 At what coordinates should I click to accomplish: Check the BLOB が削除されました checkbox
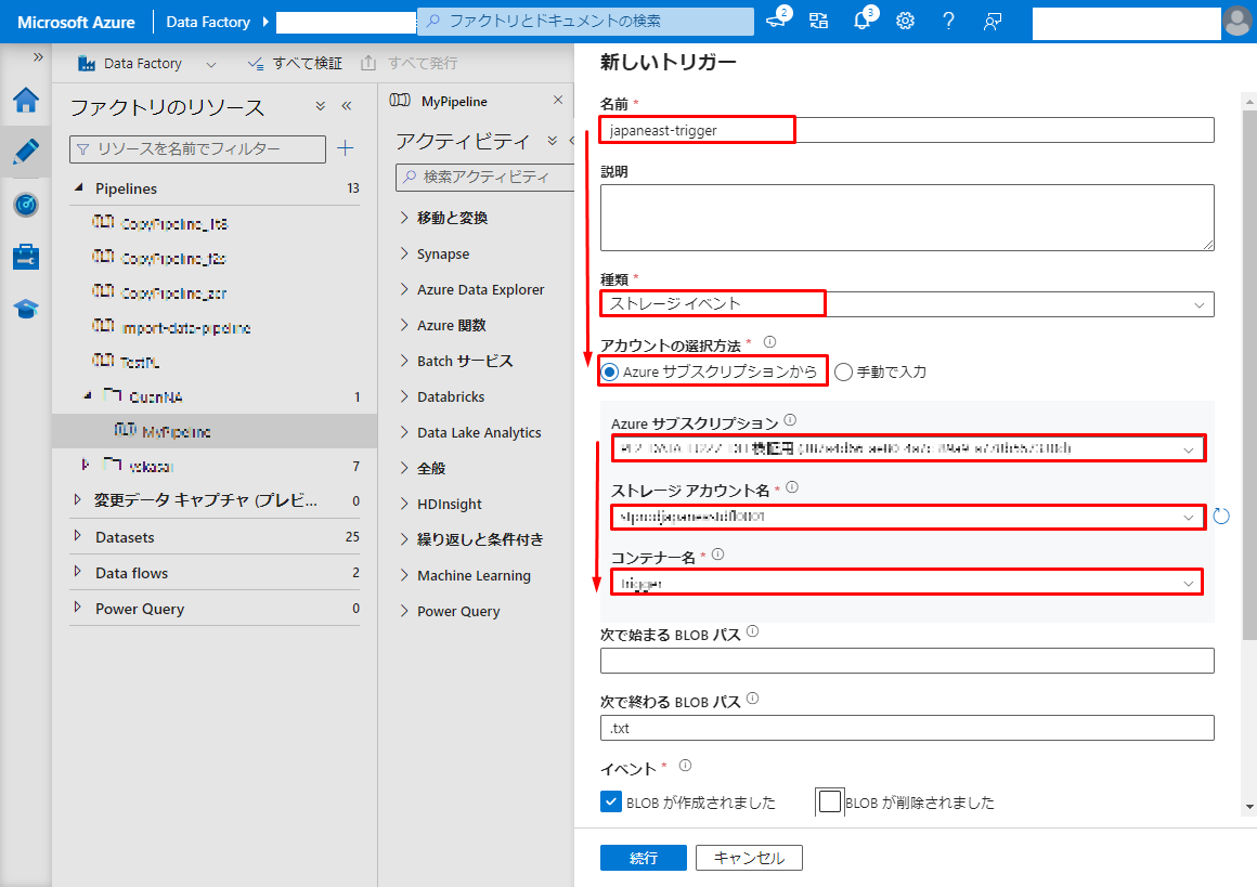click(830, 802)
